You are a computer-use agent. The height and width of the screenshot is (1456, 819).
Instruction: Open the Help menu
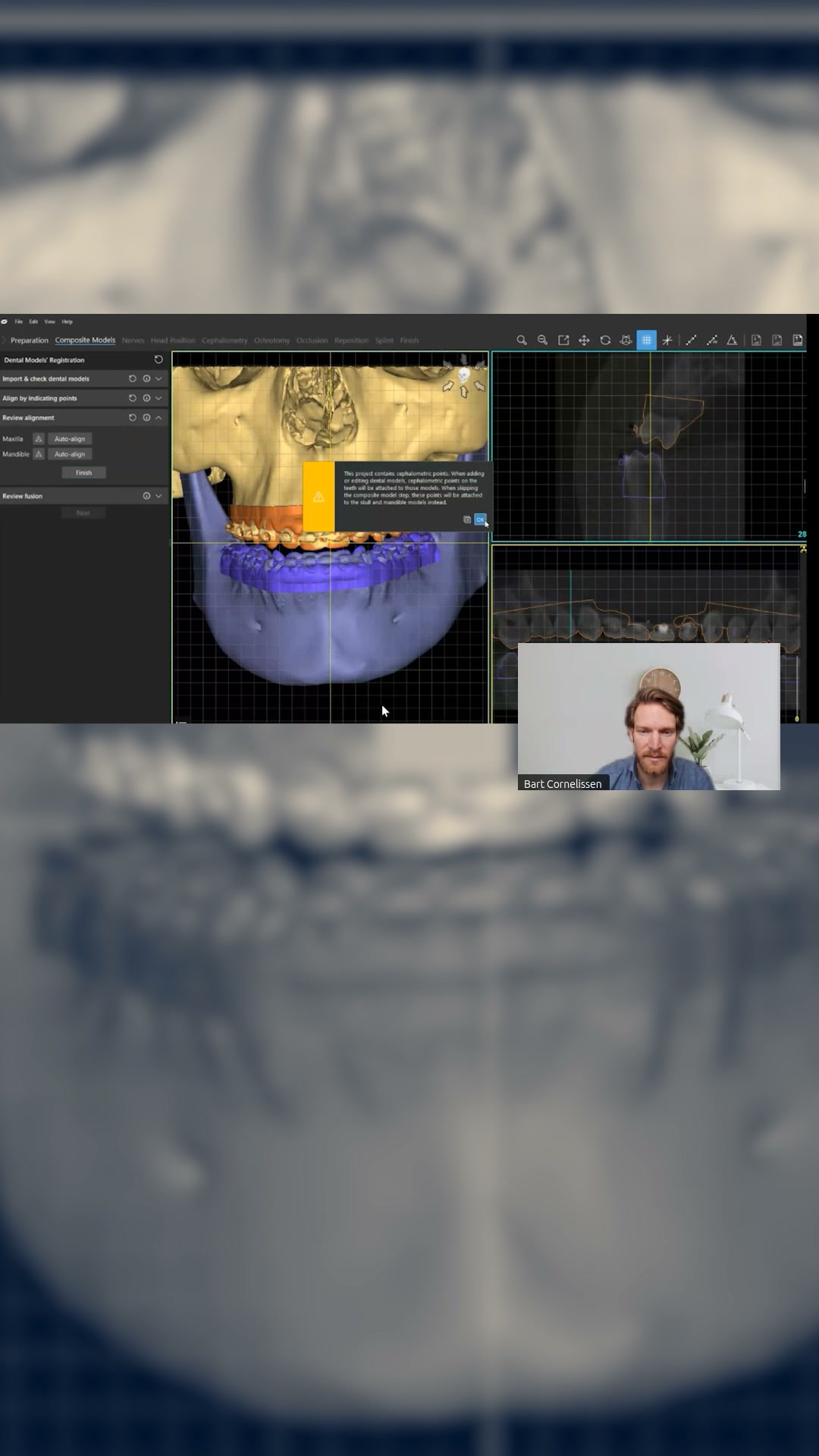(x=67, y=322)
